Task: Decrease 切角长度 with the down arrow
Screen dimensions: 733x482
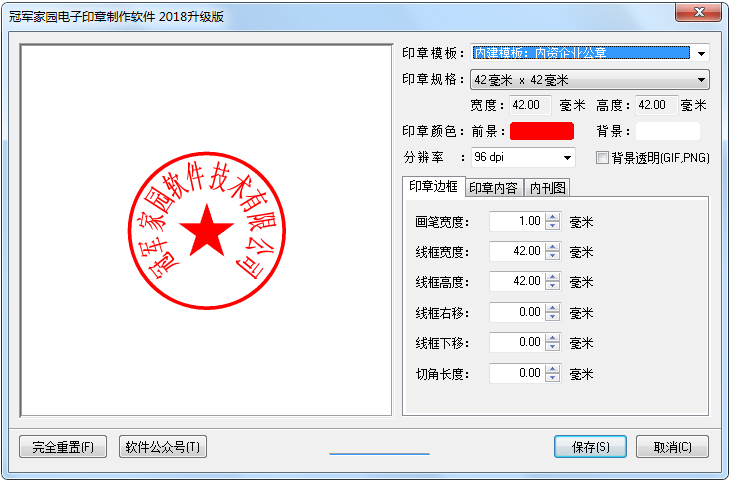Action: 553,378
